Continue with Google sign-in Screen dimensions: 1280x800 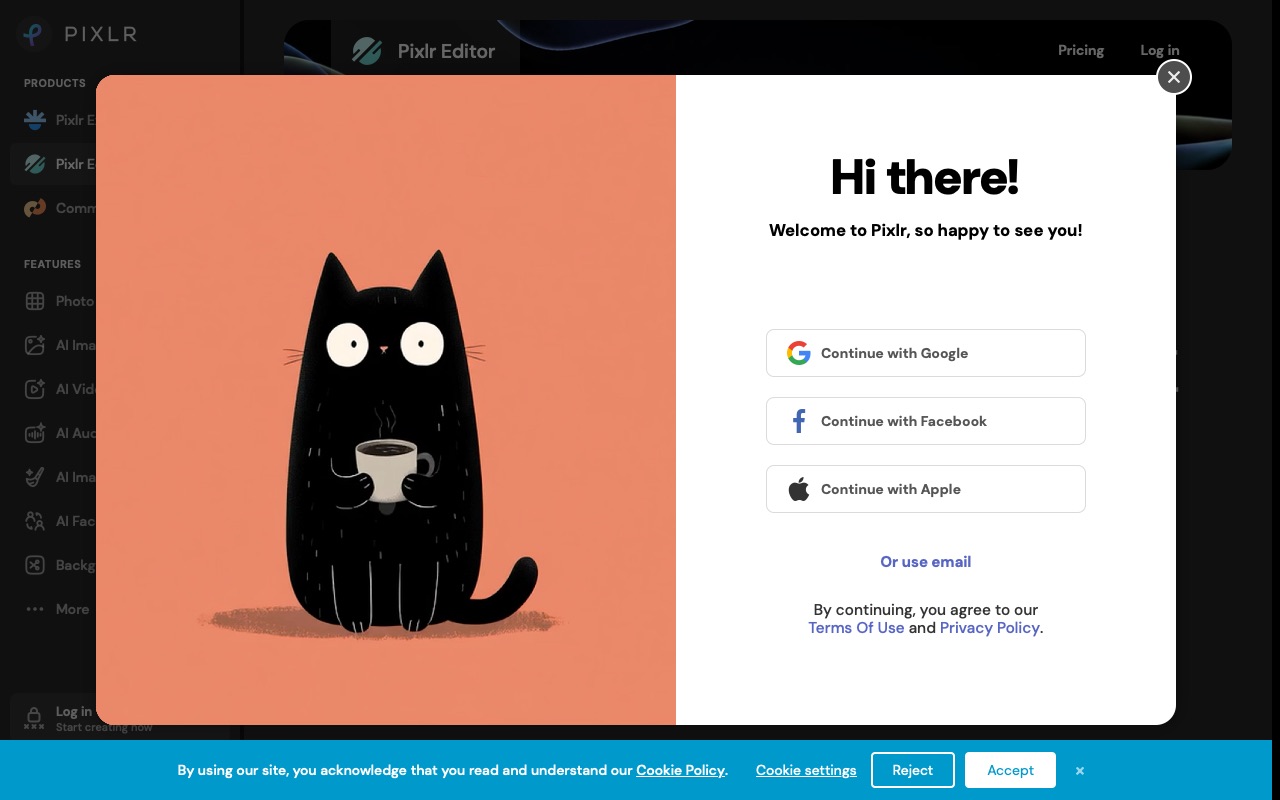coord(925,353)
